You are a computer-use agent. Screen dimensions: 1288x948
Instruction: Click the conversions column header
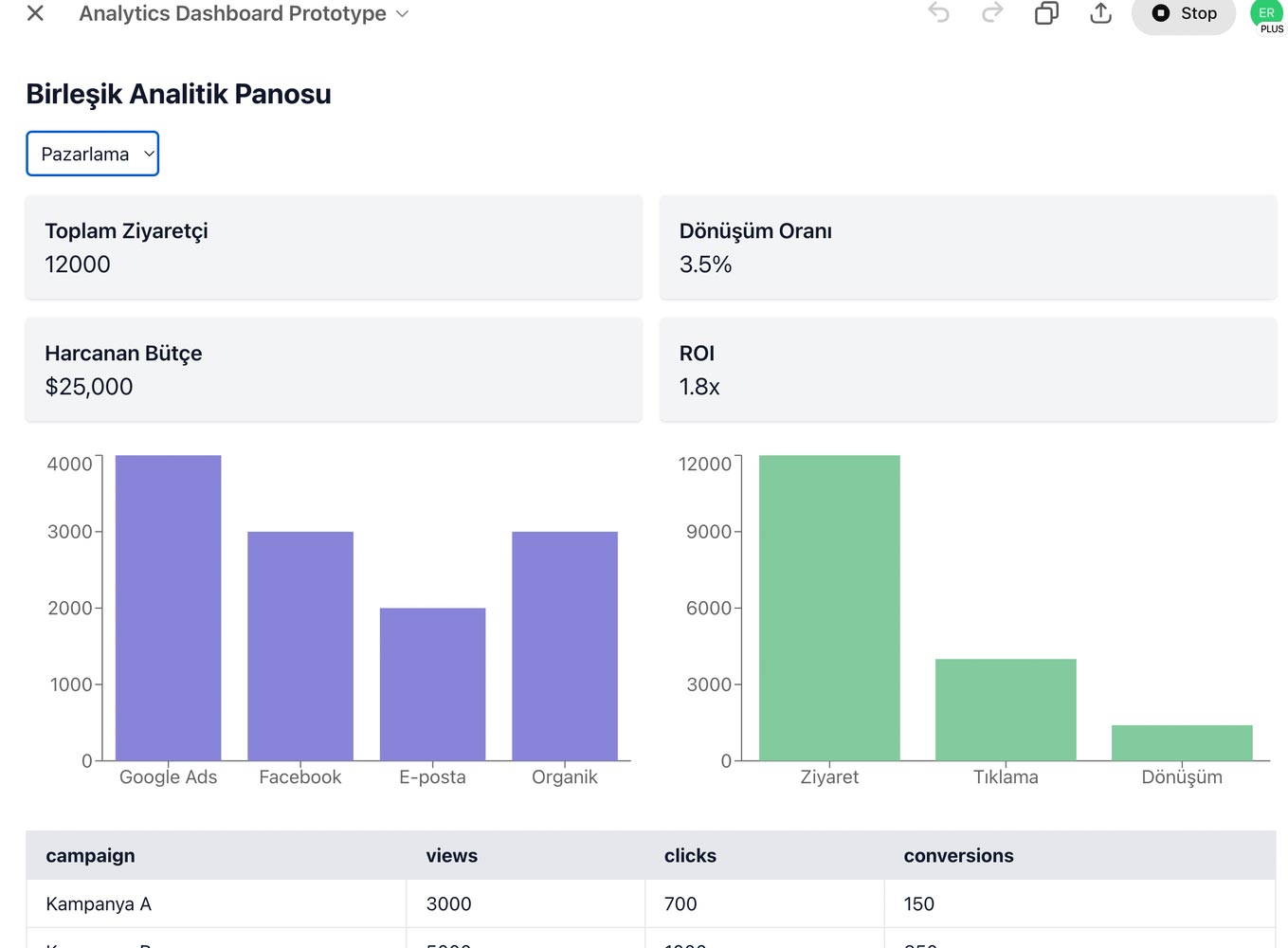[958, 855]
